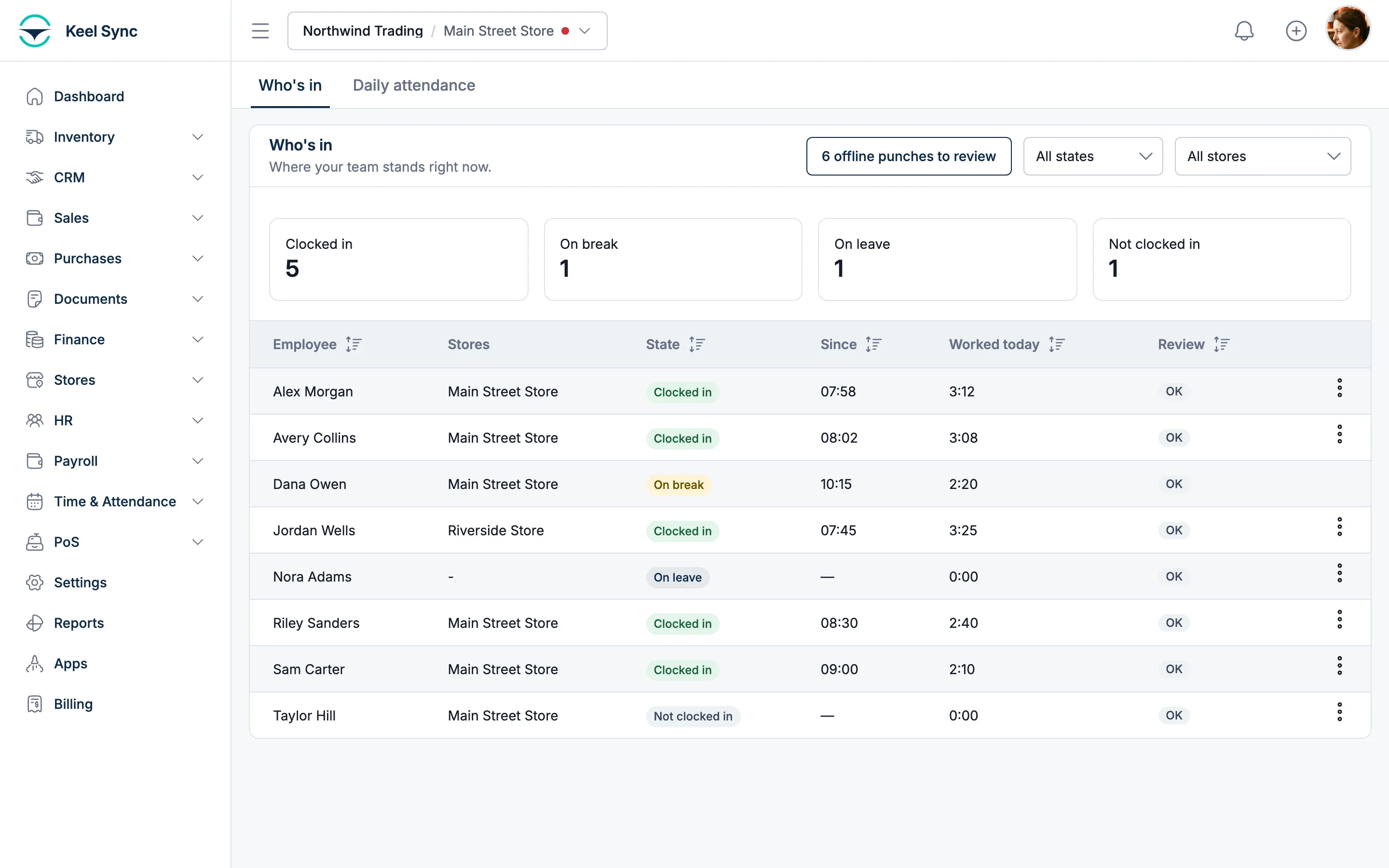This screenshot has height=868, width=1389.
Task: Click the Riverside Store cell for Jordan Wells
Action: coord(496,530)
